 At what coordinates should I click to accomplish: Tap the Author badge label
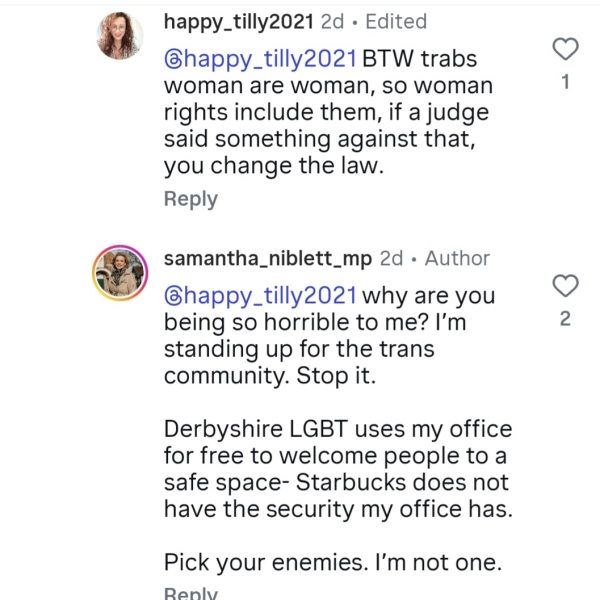(x=457, y=258)
